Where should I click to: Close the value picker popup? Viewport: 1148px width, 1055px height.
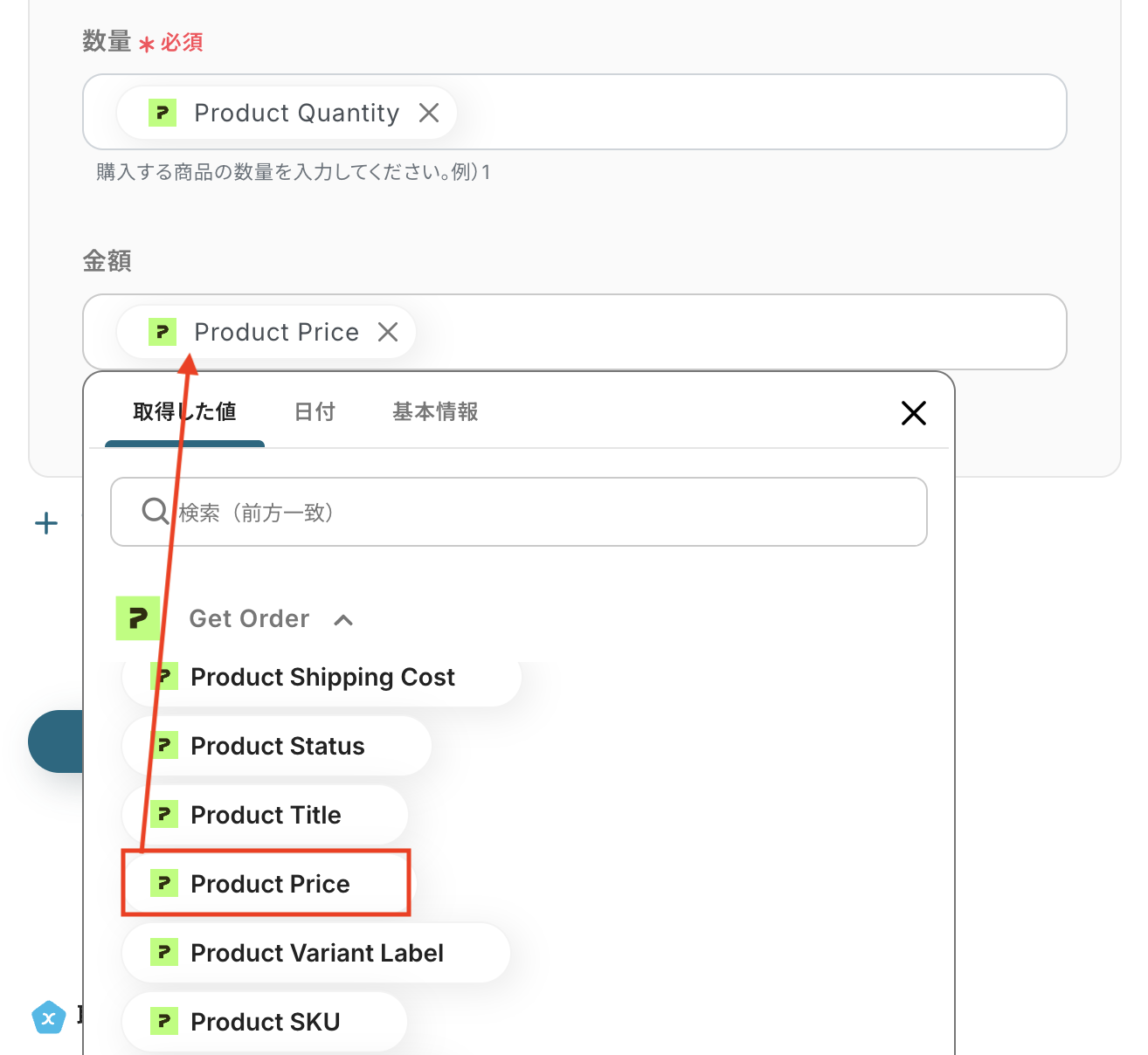point(913,413)
